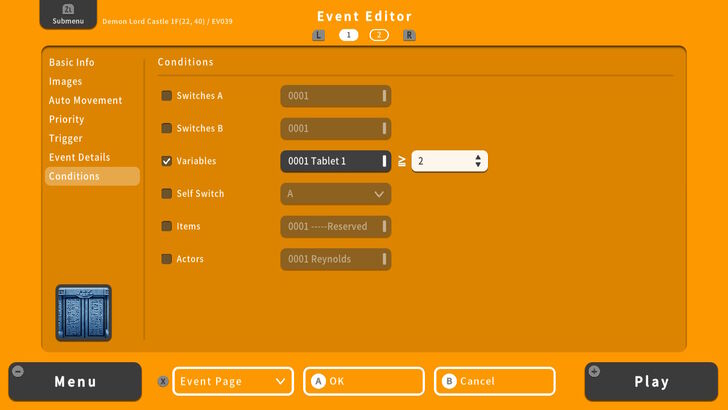Open the Submenu button
This screenshot has width=728, height=410.
[x=68, y=15]
